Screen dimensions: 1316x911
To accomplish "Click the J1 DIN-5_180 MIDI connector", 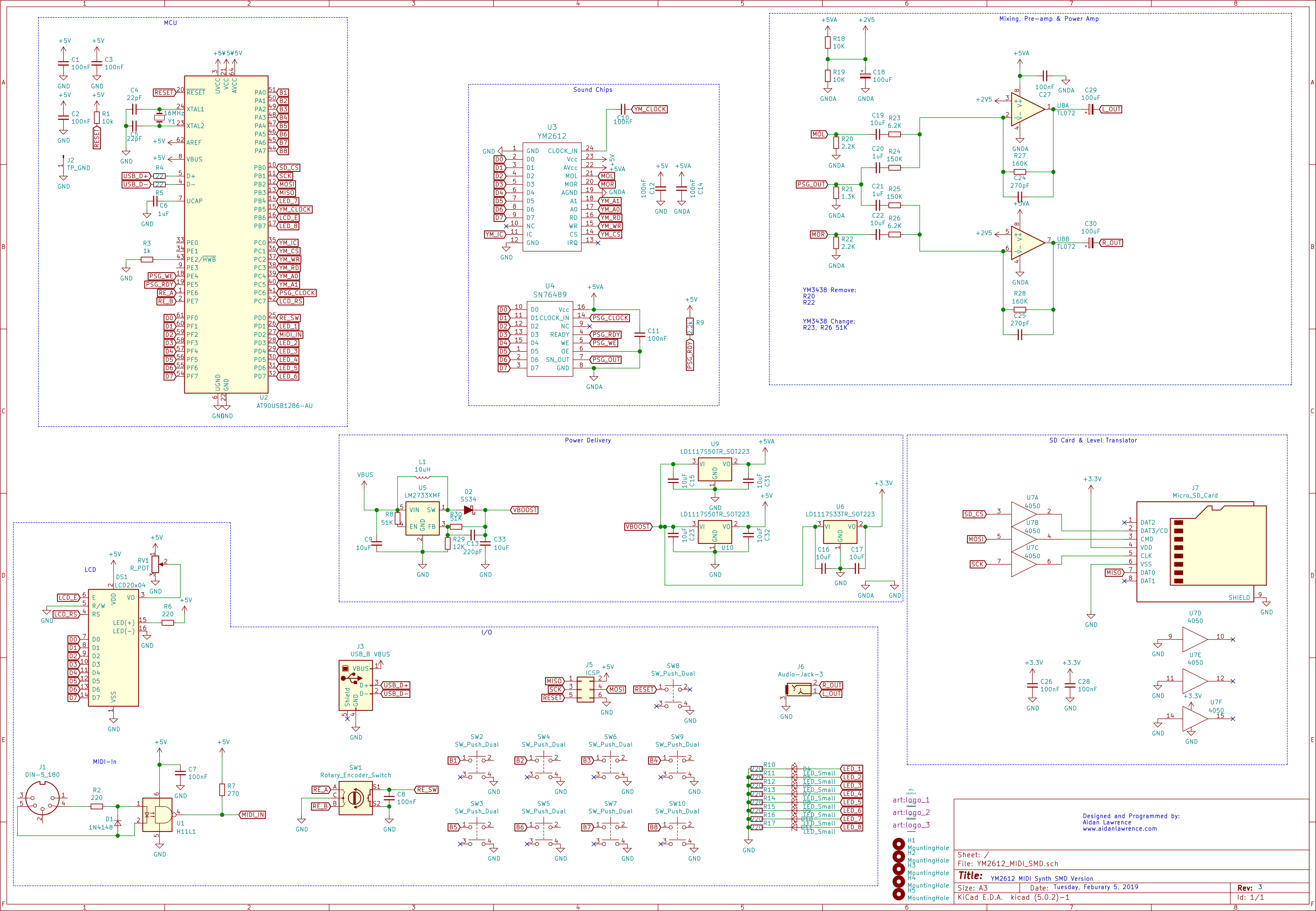I will click(x=42, y=798).
